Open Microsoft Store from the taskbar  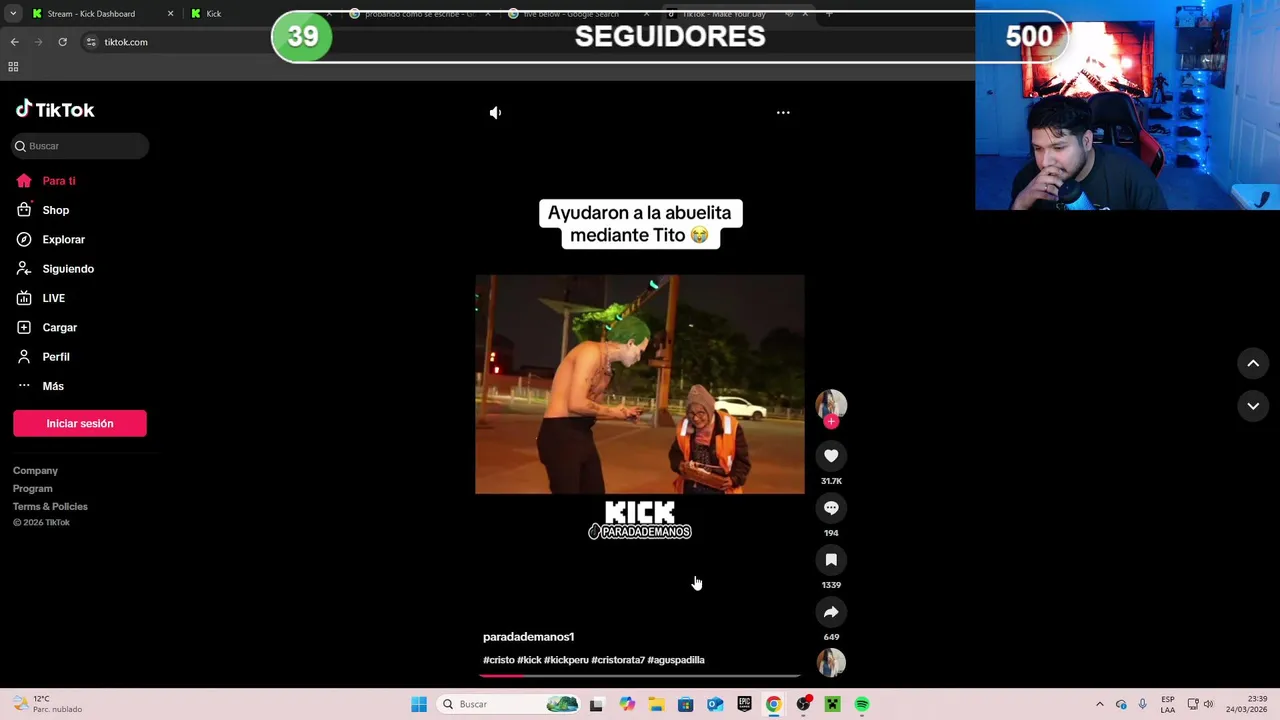coord(685,704)
